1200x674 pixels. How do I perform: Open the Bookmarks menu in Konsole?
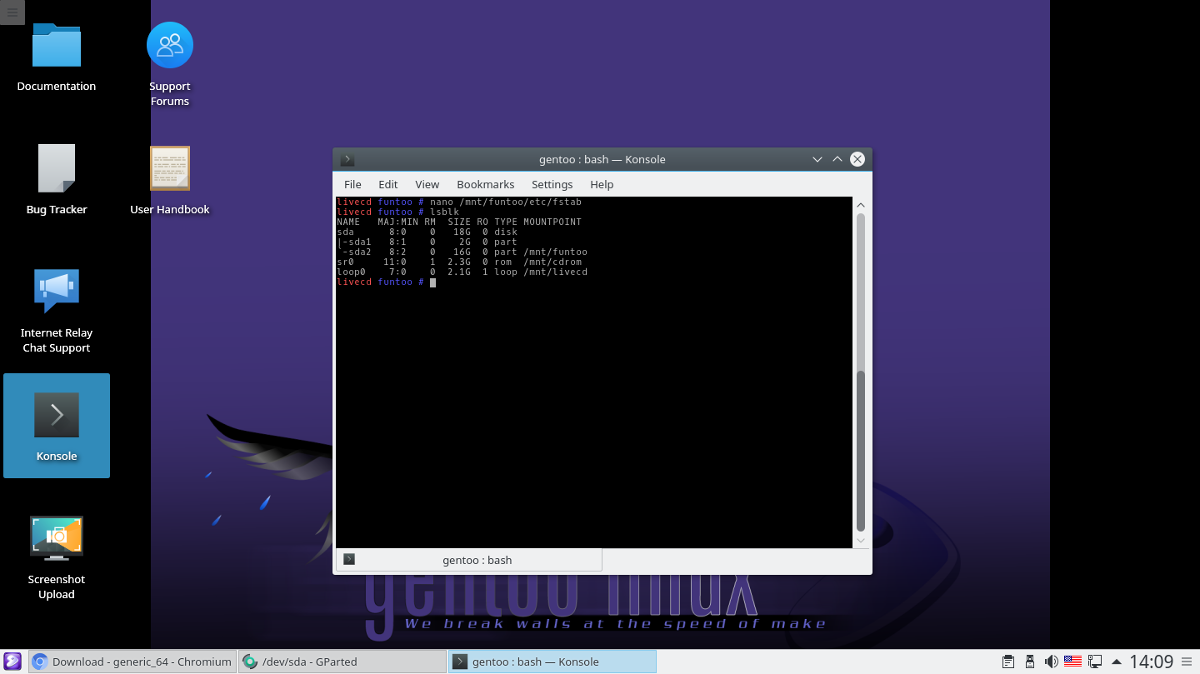pyautogui.click(x=485, y=185)
